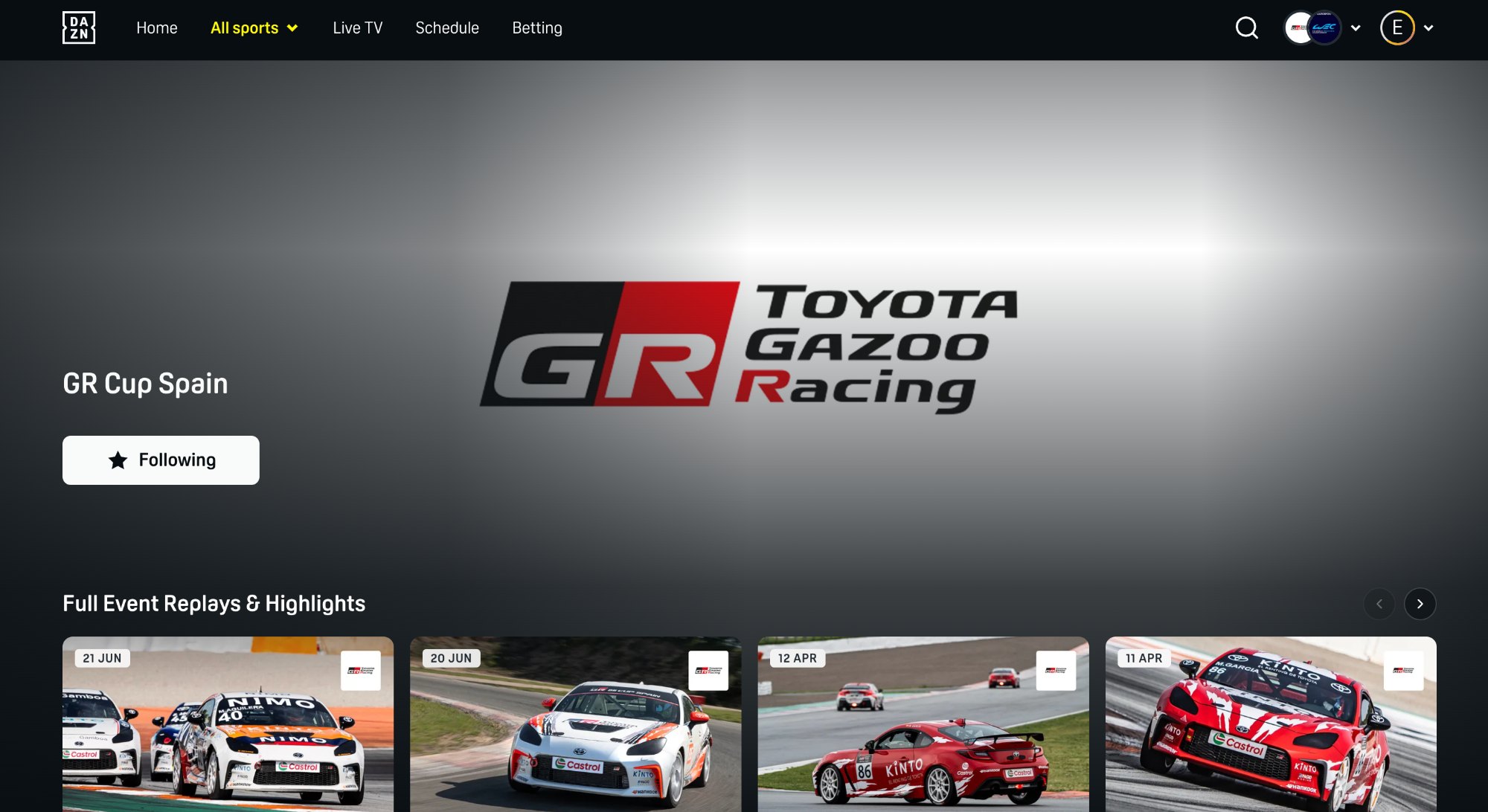Click the GR logo badge on the 21 JUN card

(x=361, y=671)
